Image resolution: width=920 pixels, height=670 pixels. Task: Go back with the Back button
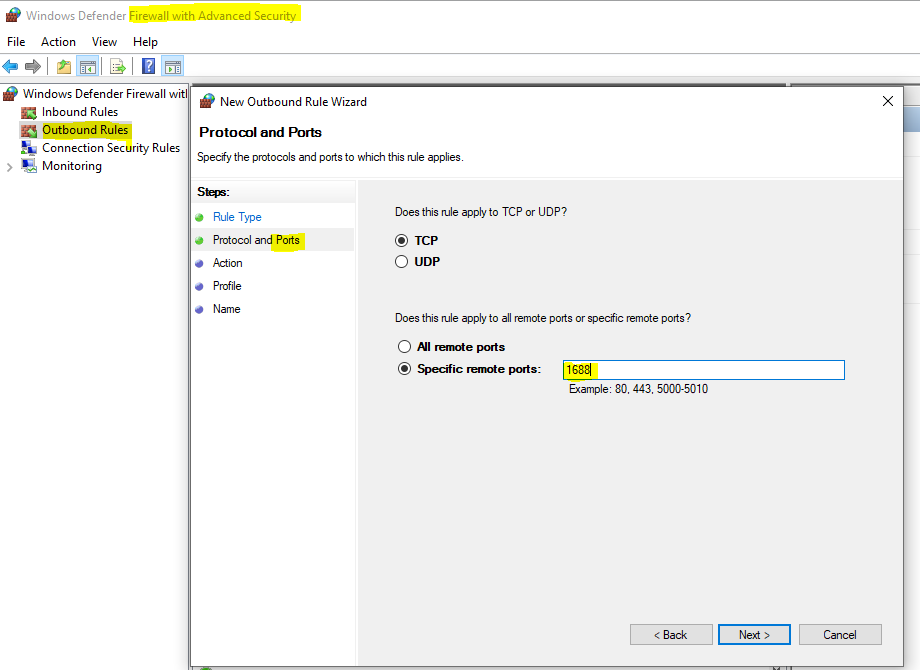point(671,635)
